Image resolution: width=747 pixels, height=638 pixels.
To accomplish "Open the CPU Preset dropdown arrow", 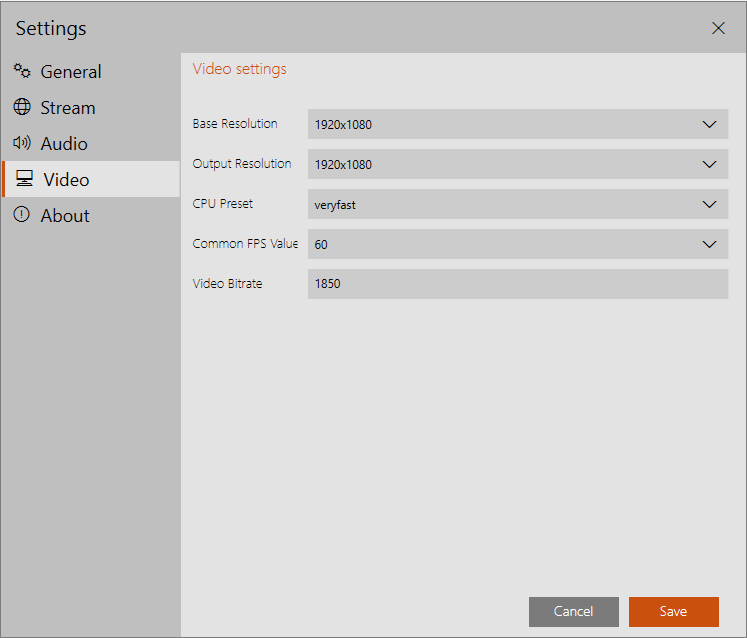I will point(709,204).
